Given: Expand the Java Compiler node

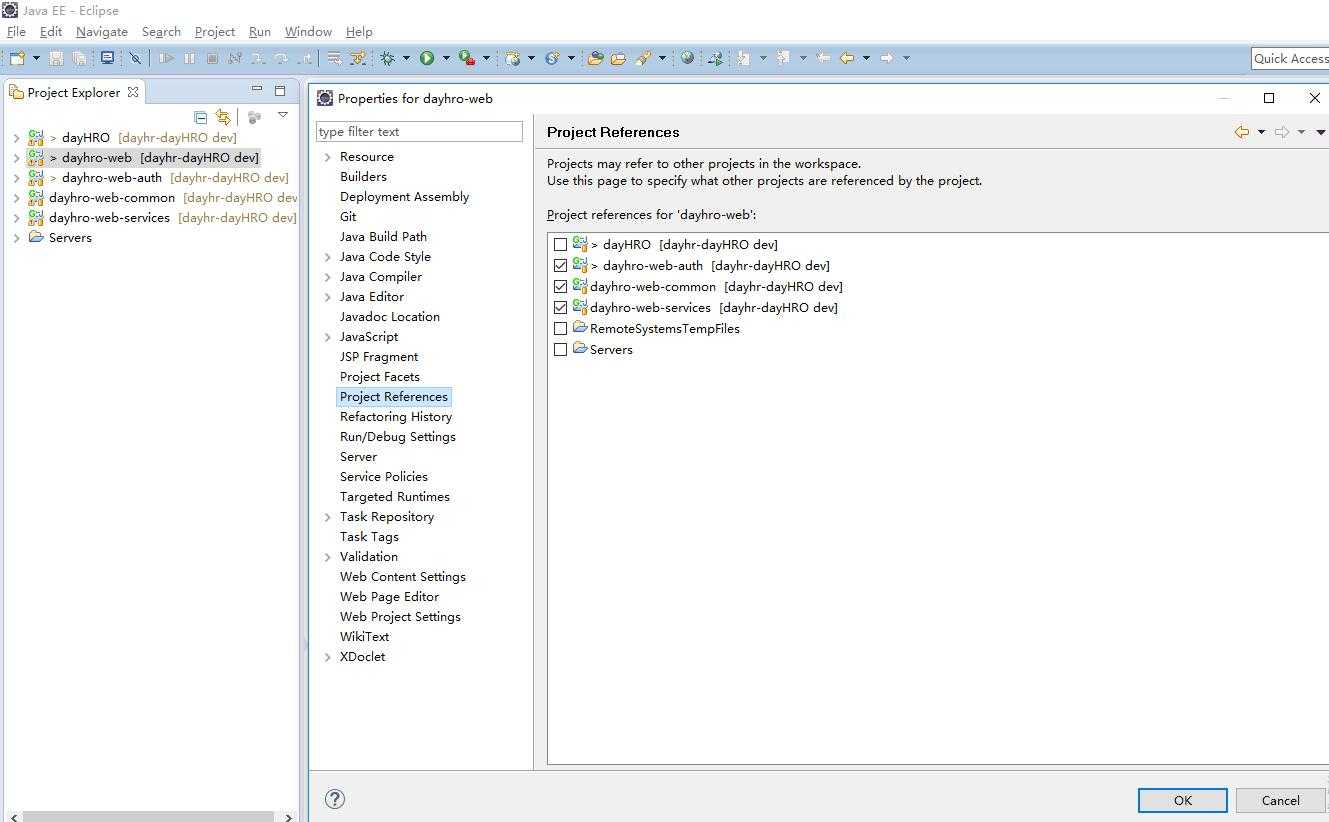Looking at the screenshot, I should (x=327, y=277).
